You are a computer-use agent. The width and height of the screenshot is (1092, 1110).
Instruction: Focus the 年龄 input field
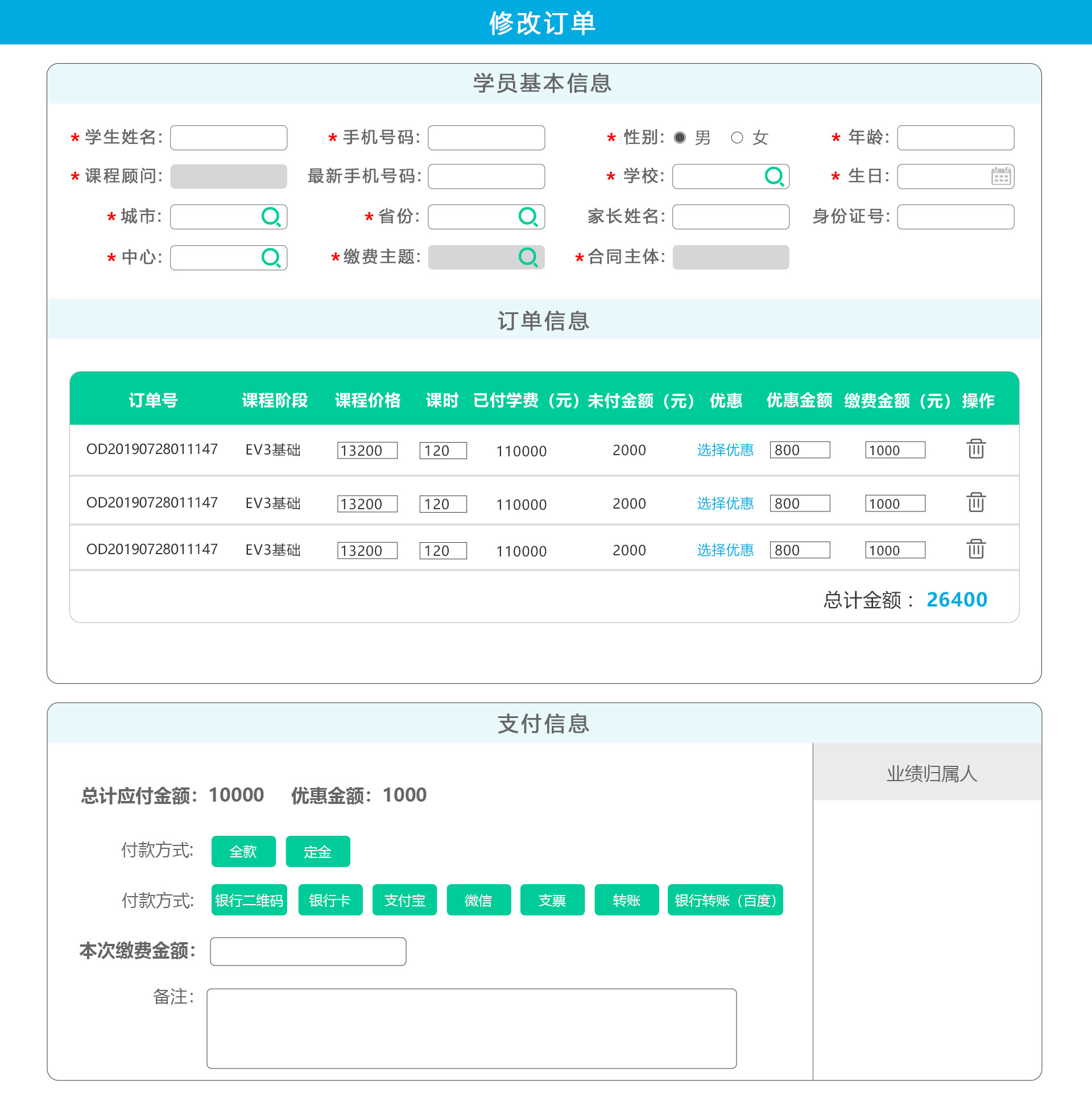point(955,138)
